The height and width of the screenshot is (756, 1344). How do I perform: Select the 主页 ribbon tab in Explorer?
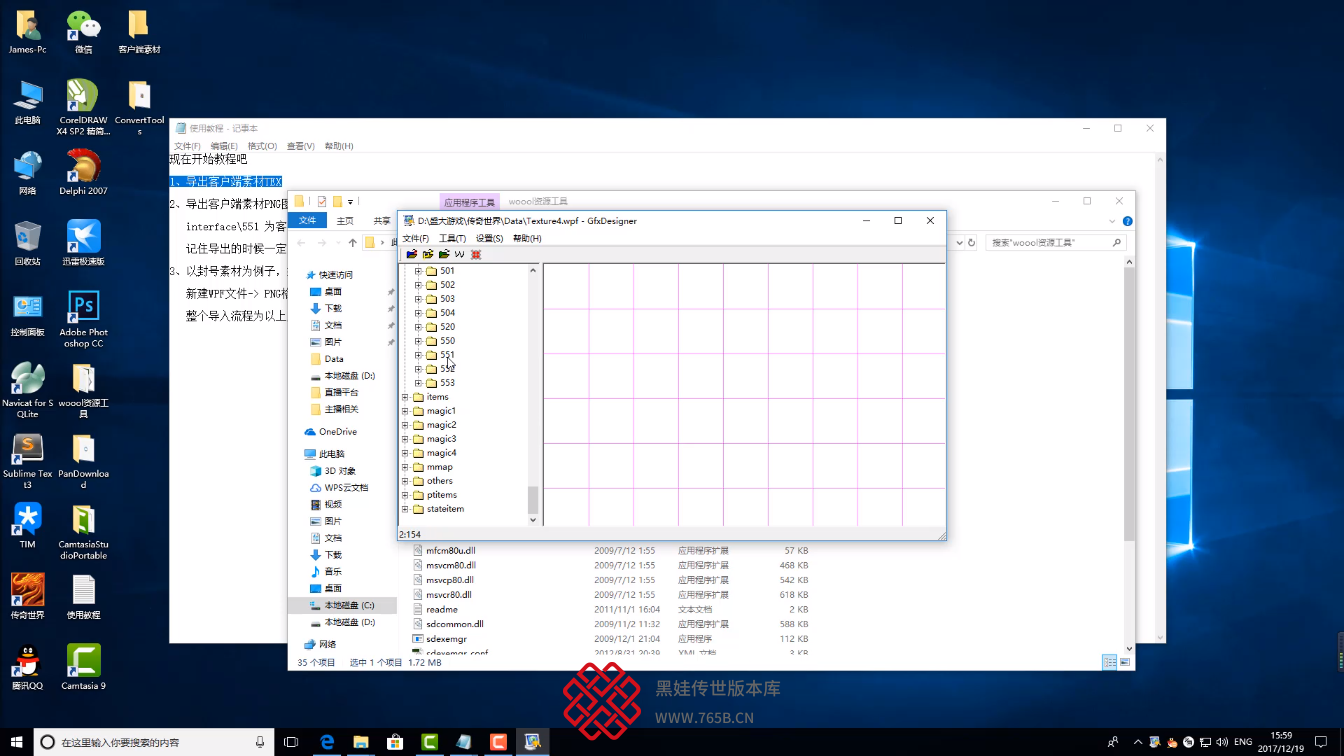(345, 221)
